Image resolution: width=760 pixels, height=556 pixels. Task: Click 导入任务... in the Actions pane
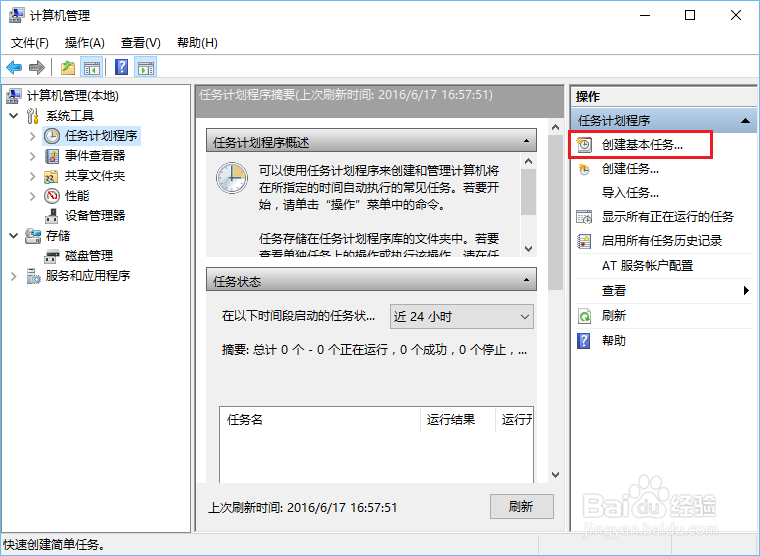pyautogui.click(x=630, y=193)
